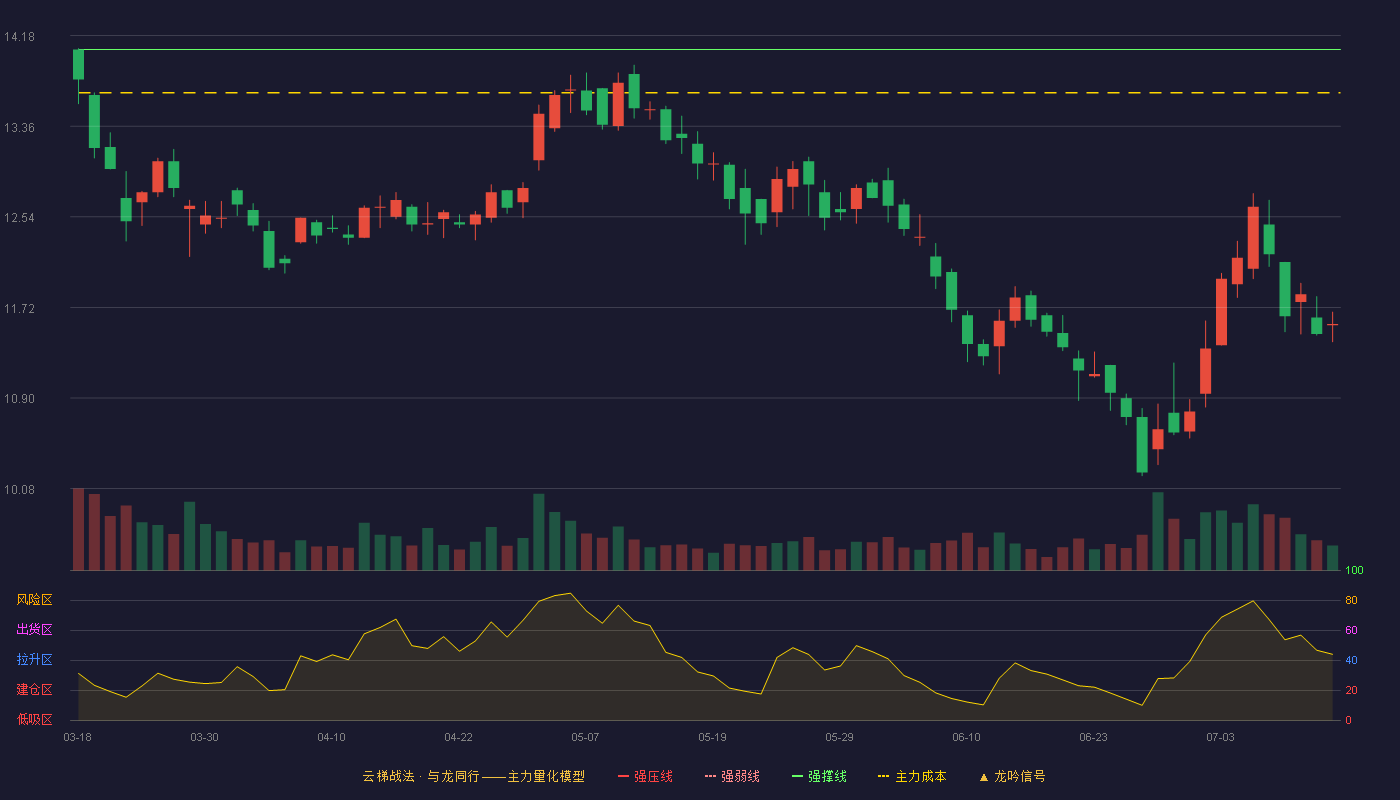The width and height of the screenshot is (1400, 800).
Task: Click the 06-10 date label
Action: tap(966, 737)
